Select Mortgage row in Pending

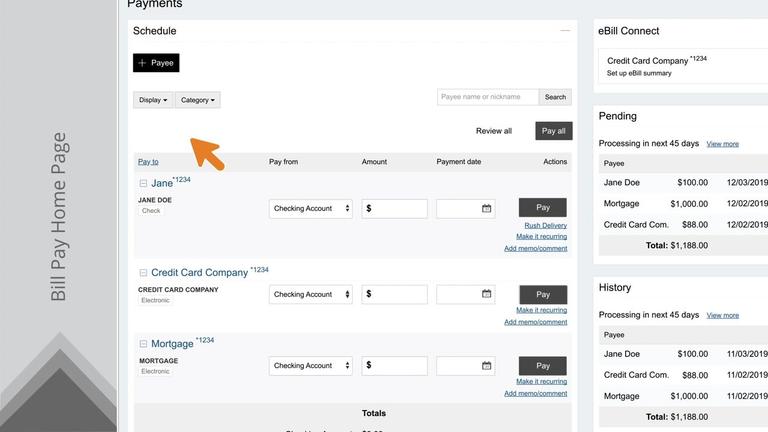(684, 204)
